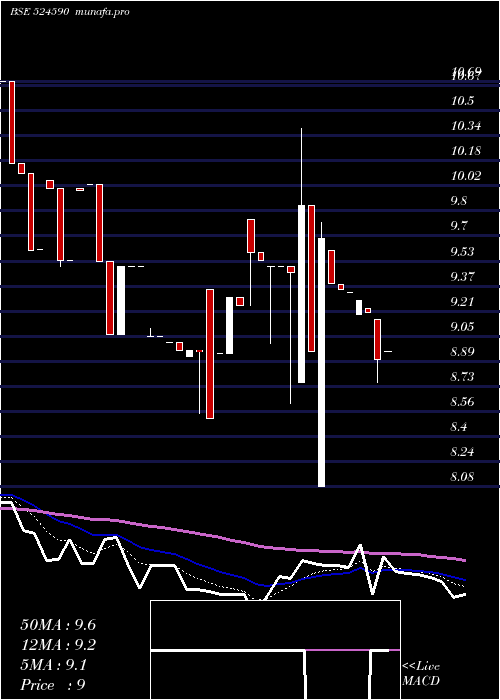The image size is (500, 700).
Task: Click the 8.08 price axis label
Action: (462, 477)
